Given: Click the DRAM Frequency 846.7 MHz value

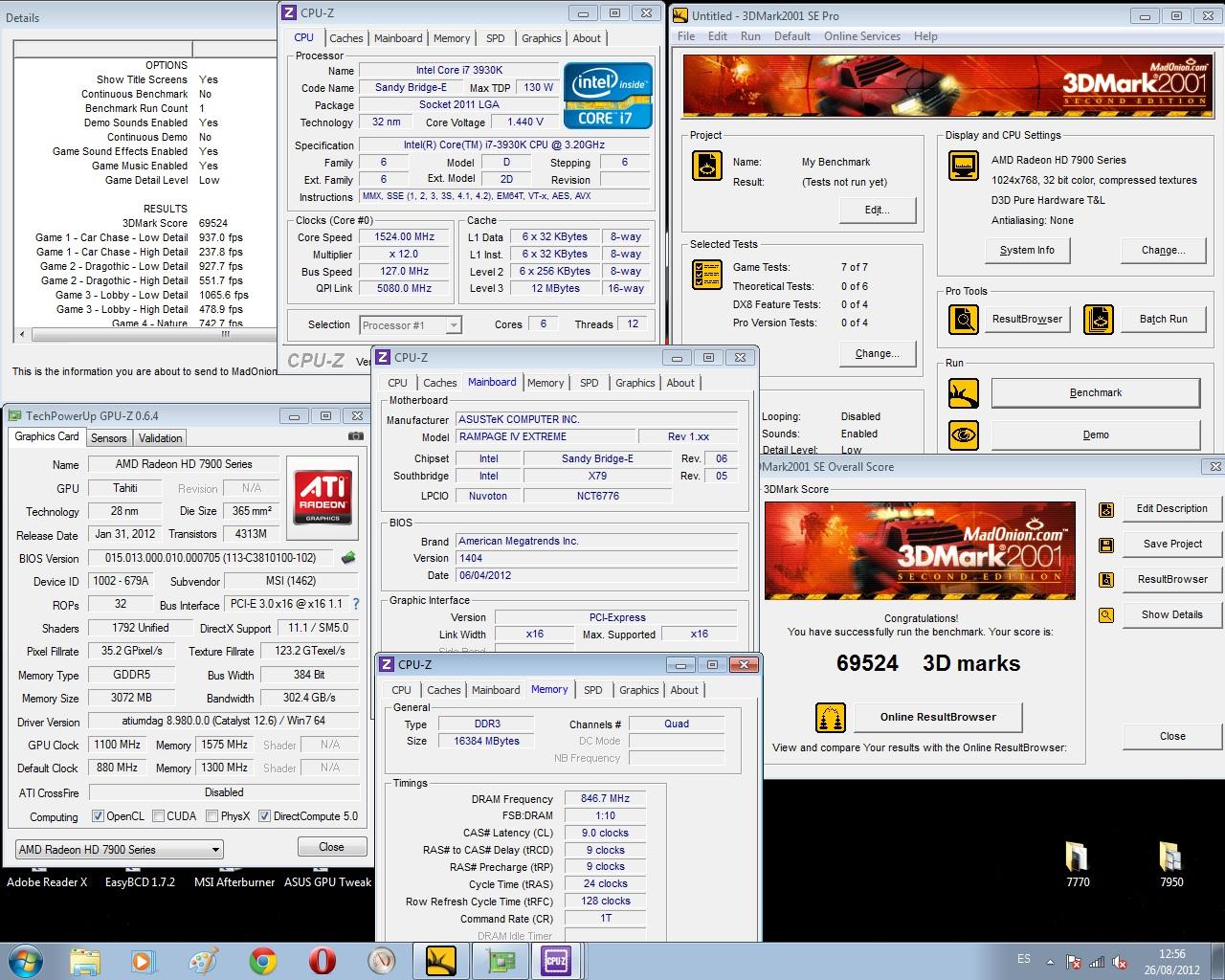Looking at the screenshot, I should coord(605,798).
